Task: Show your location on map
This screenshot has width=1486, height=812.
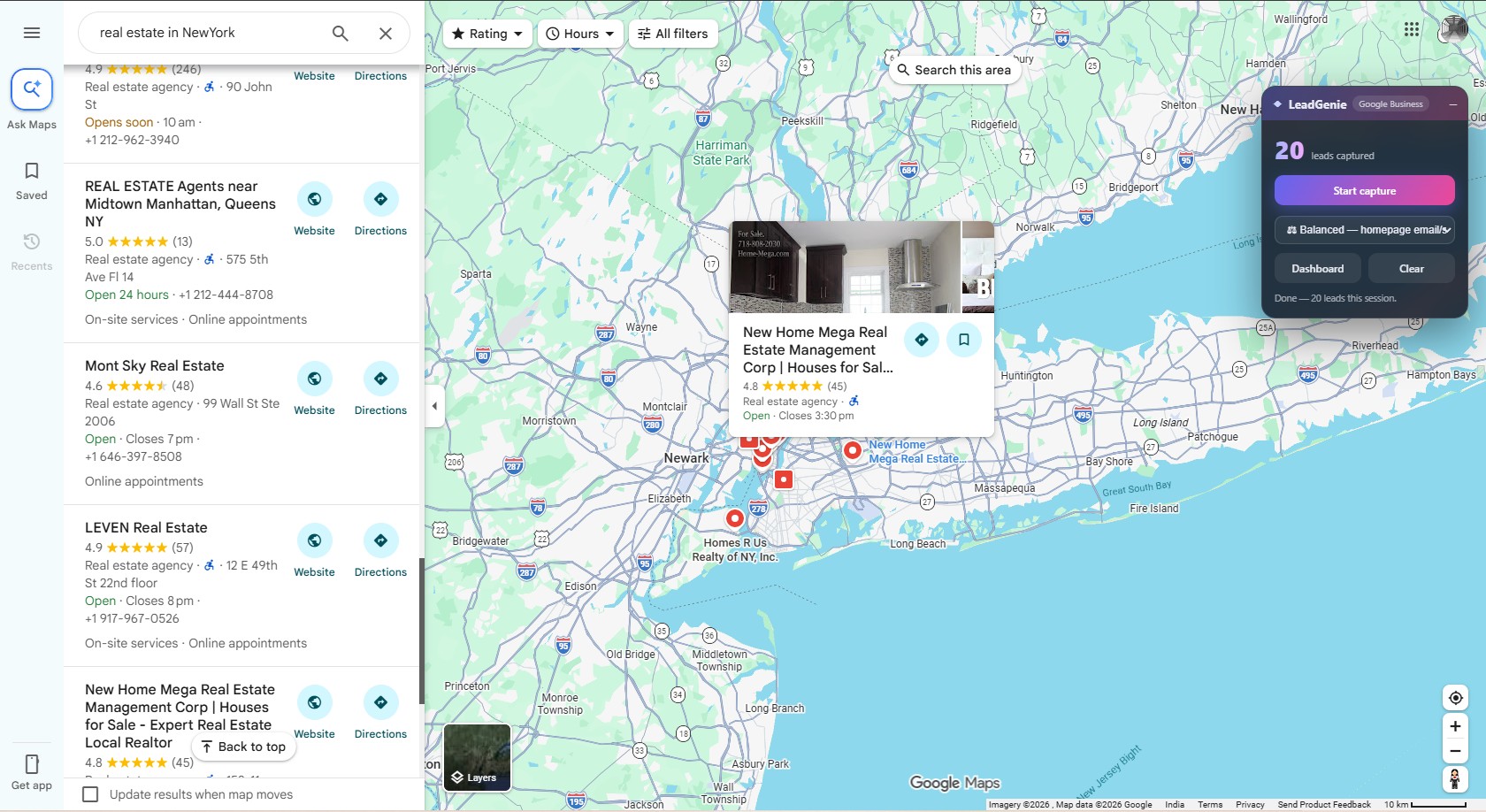Action: click(1455, 698)
